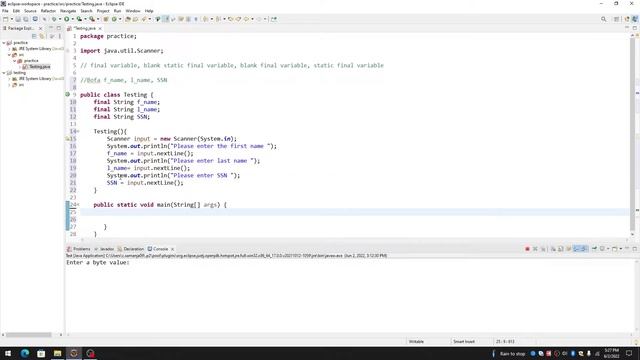The image size is (640, 360).
Task: Click code line 25 in main method
Action: 354,212
